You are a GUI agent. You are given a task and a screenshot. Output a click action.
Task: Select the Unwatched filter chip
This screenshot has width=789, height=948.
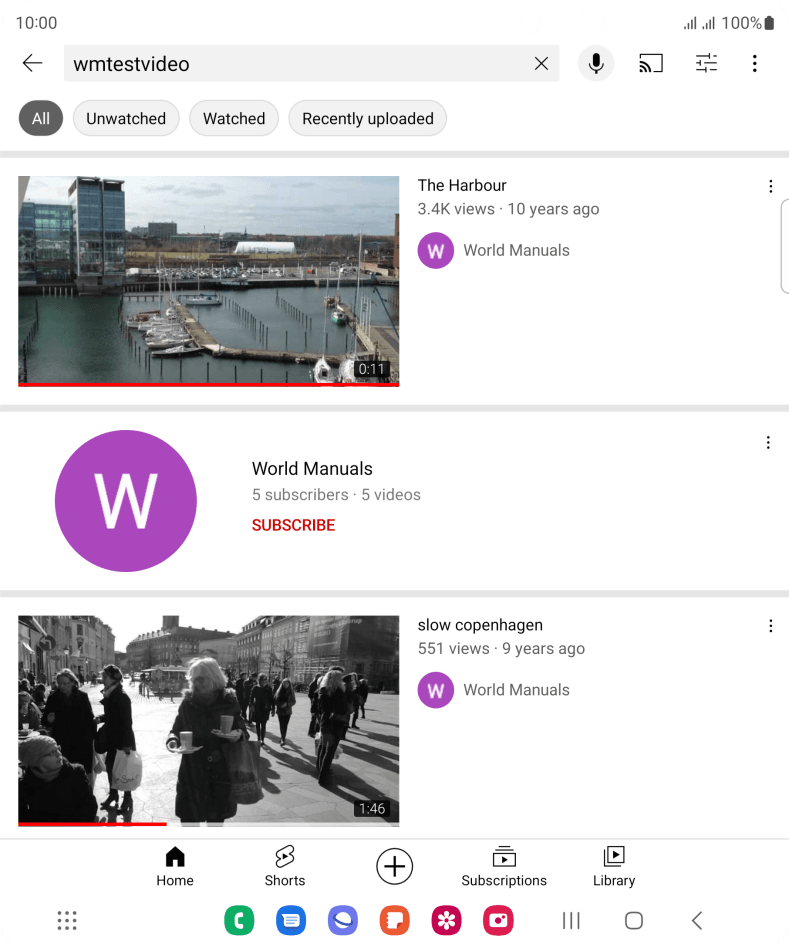click(x=126, y=118)
